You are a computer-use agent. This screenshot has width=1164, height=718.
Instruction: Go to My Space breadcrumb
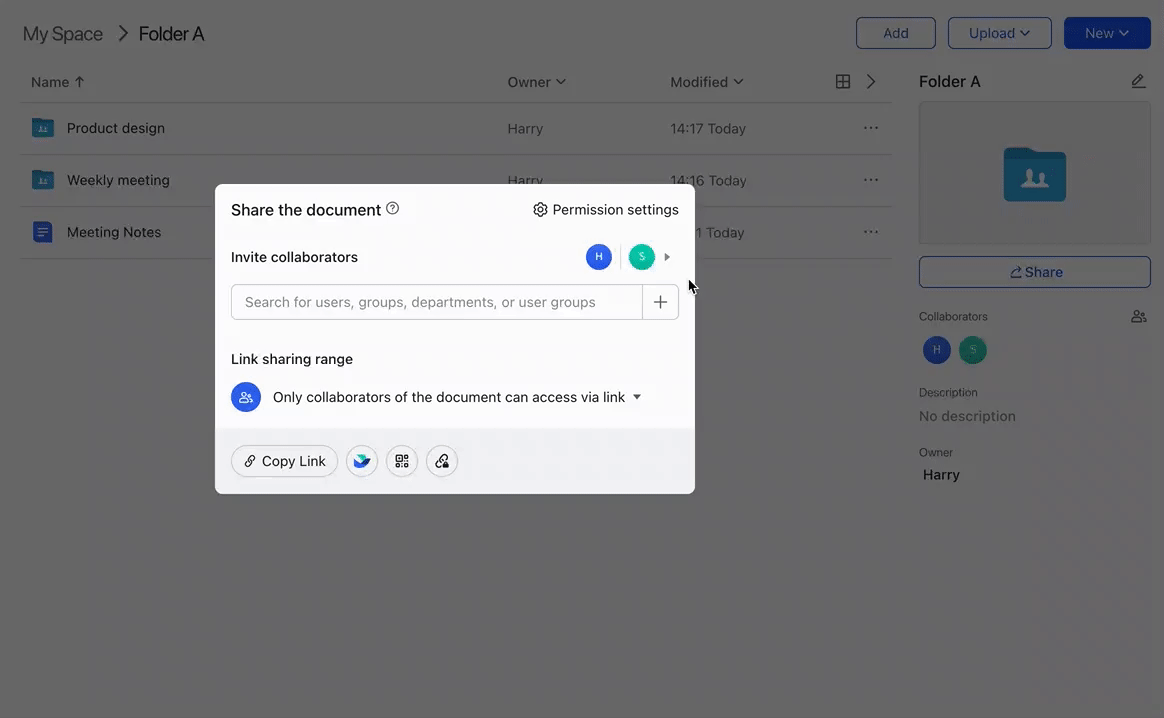click(63, 34)
